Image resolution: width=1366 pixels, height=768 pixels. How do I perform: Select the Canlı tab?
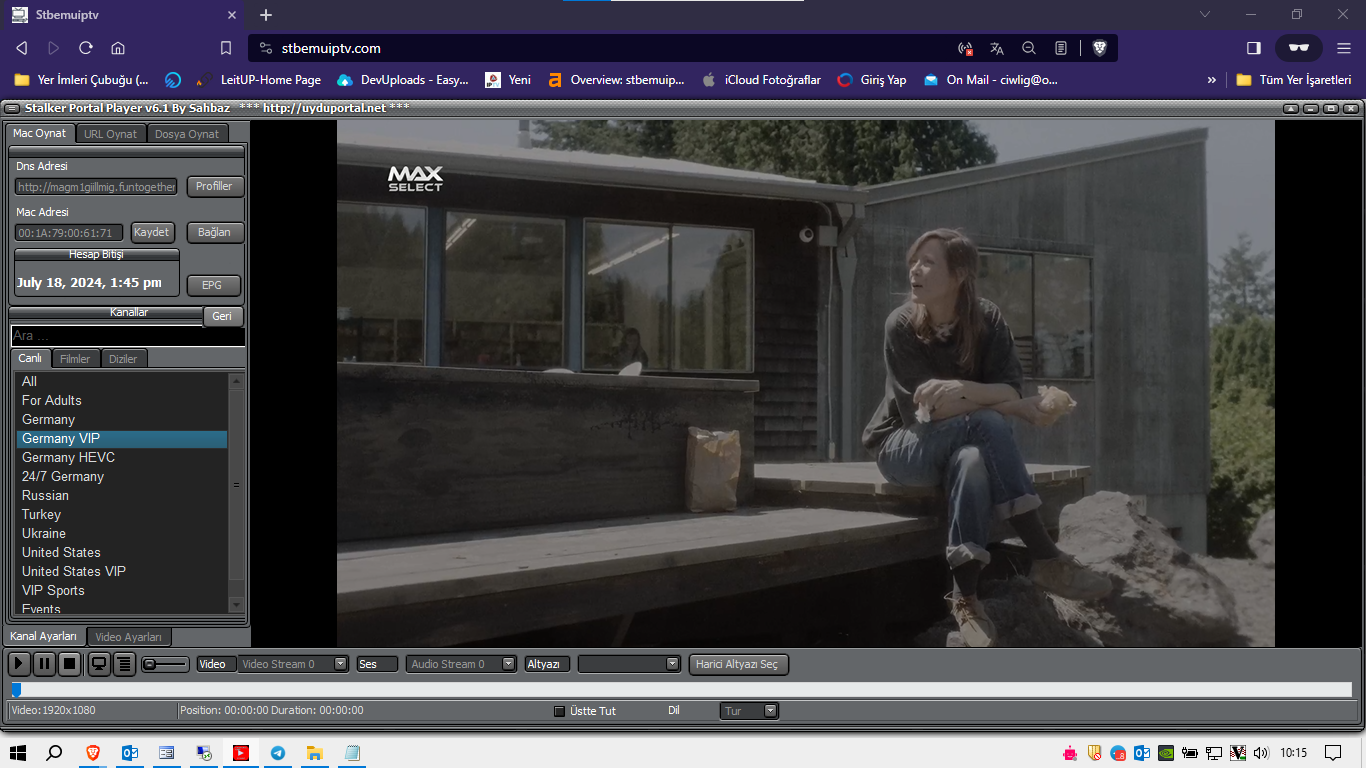click(x=30, y=358)
